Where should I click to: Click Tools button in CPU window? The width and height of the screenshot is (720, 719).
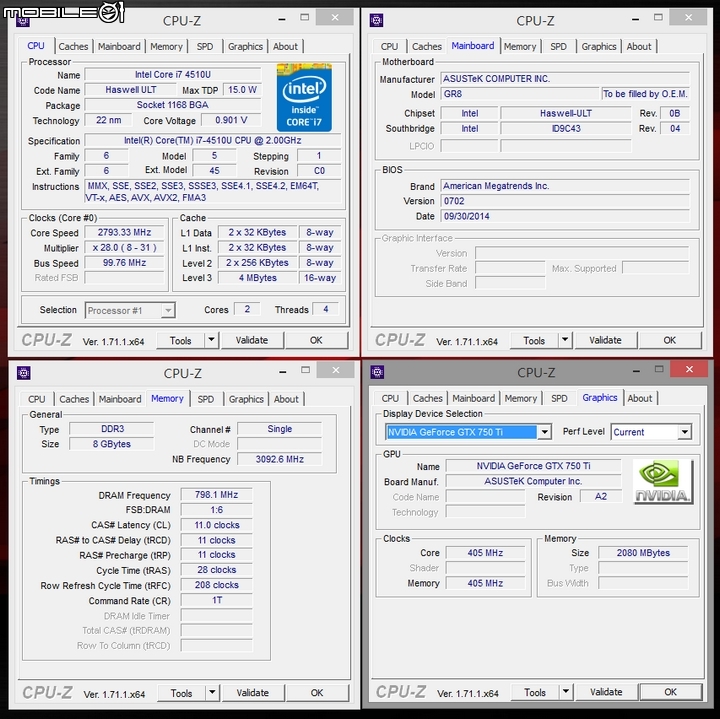[x=180, y=340]
